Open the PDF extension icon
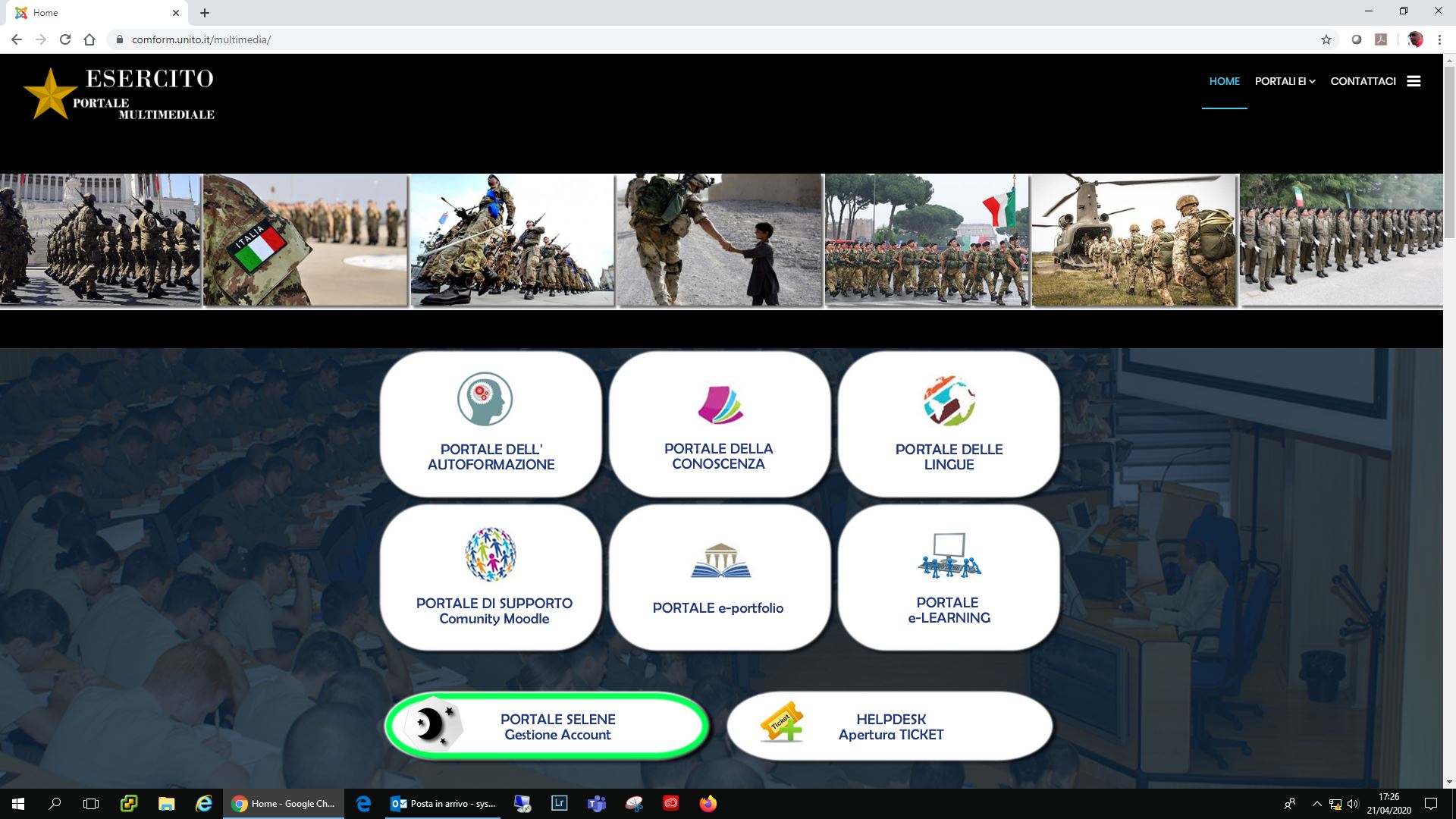The width and height of the screenshot is (1456, 819). pyautogui.click(x=1381, y=39)
